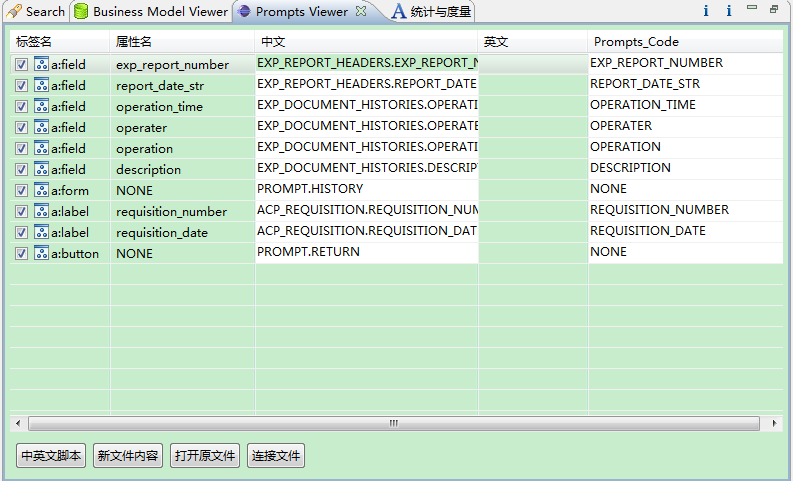Image resolution: width=793 pixels, height=481 pixels.
Task: Uncheck the report_date_str row checkbox
Action: pyautogui.click(x=22, y=85)
